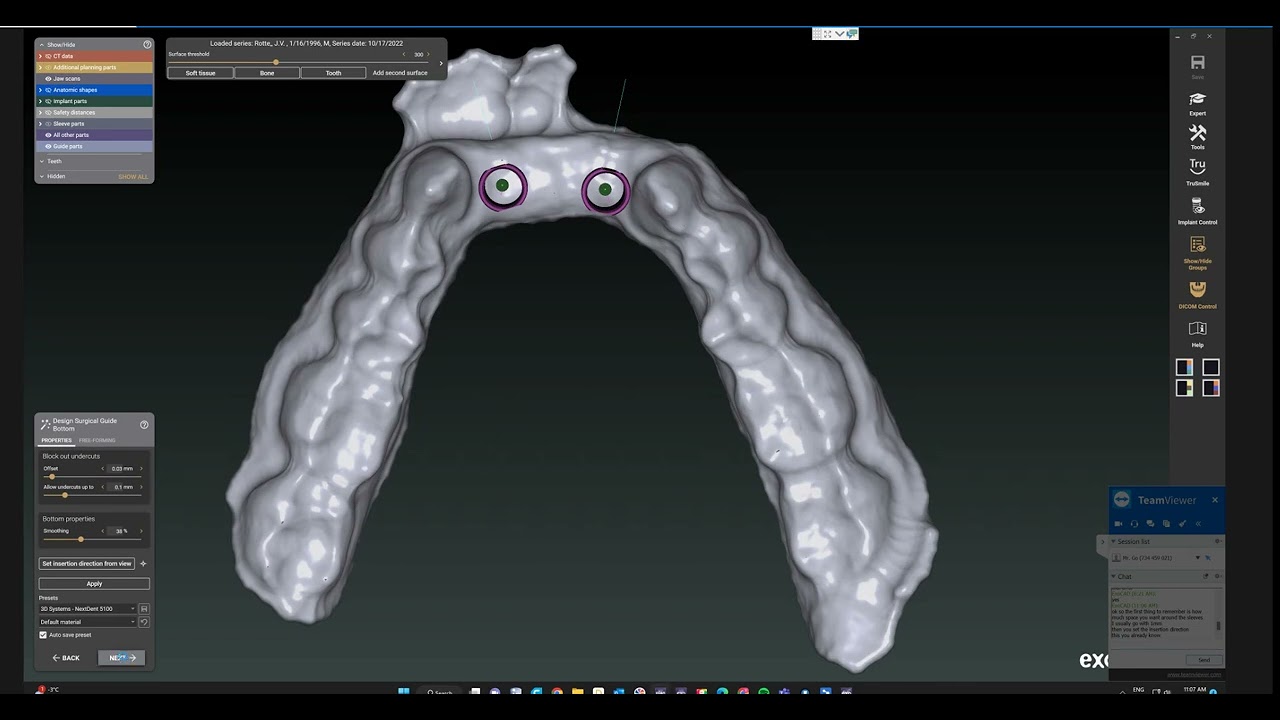The height and width of the screenshot is (720, 1280).
Task: Open the Help book icon
Action: click(x=1197, y=328)
